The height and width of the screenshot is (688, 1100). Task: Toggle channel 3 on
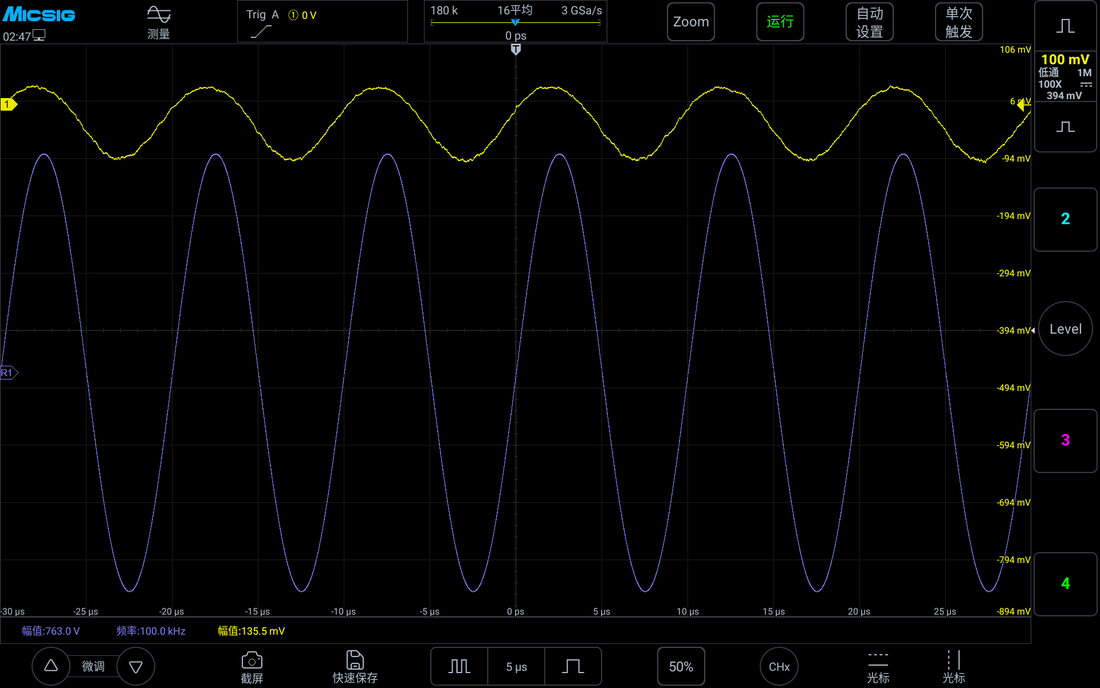coord(1065,440)
